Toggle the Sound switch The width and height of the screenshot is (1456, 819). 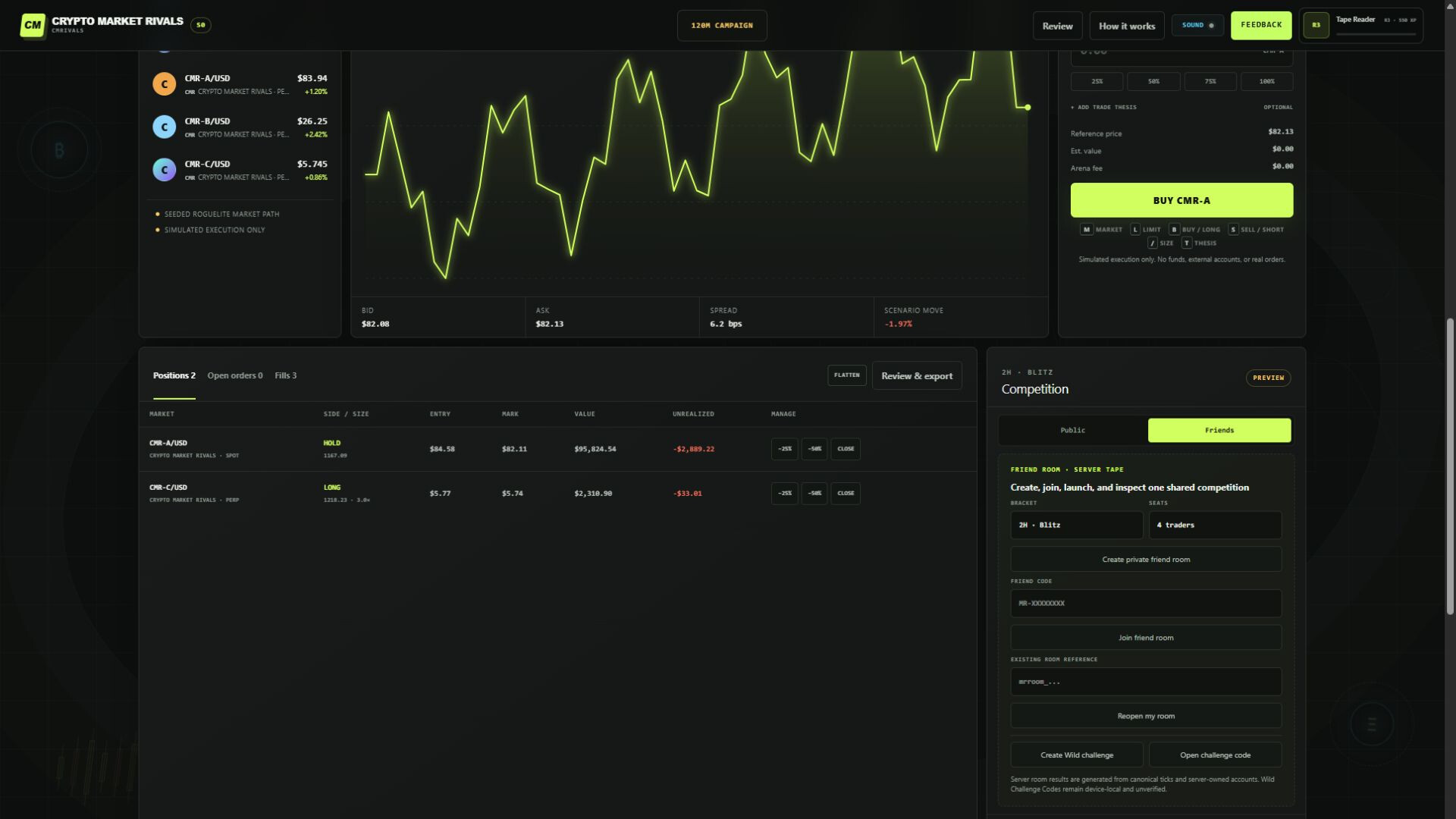point(1197,25)
